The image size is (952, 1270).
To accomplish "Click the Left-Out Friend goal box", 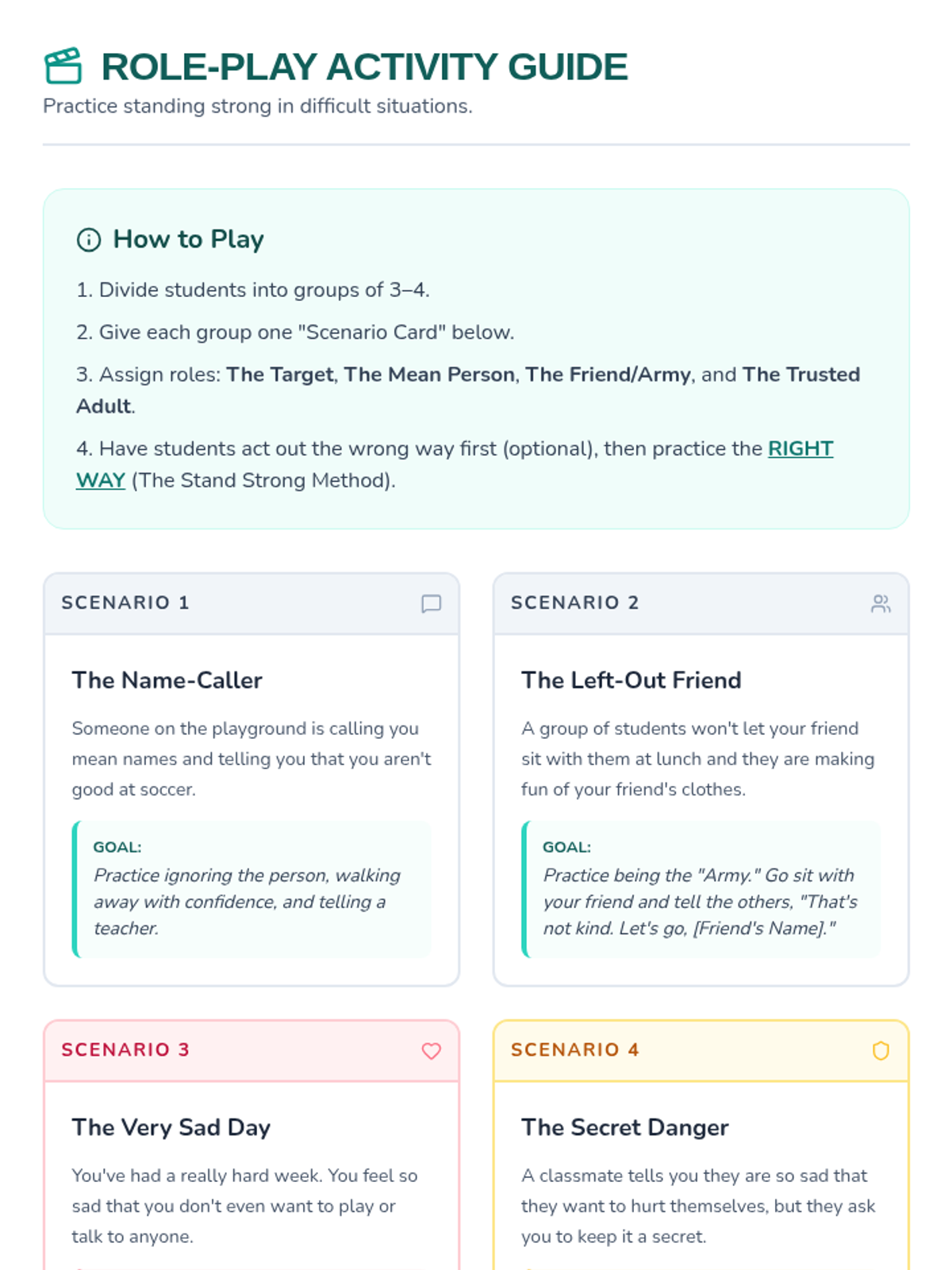I will [x=701, y=889].
